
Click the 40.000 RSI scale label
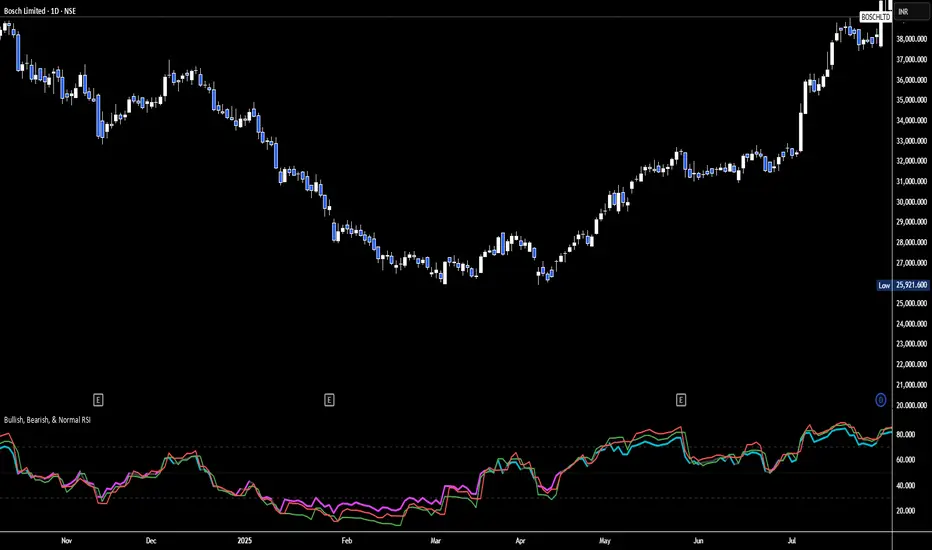pos(906,485)
